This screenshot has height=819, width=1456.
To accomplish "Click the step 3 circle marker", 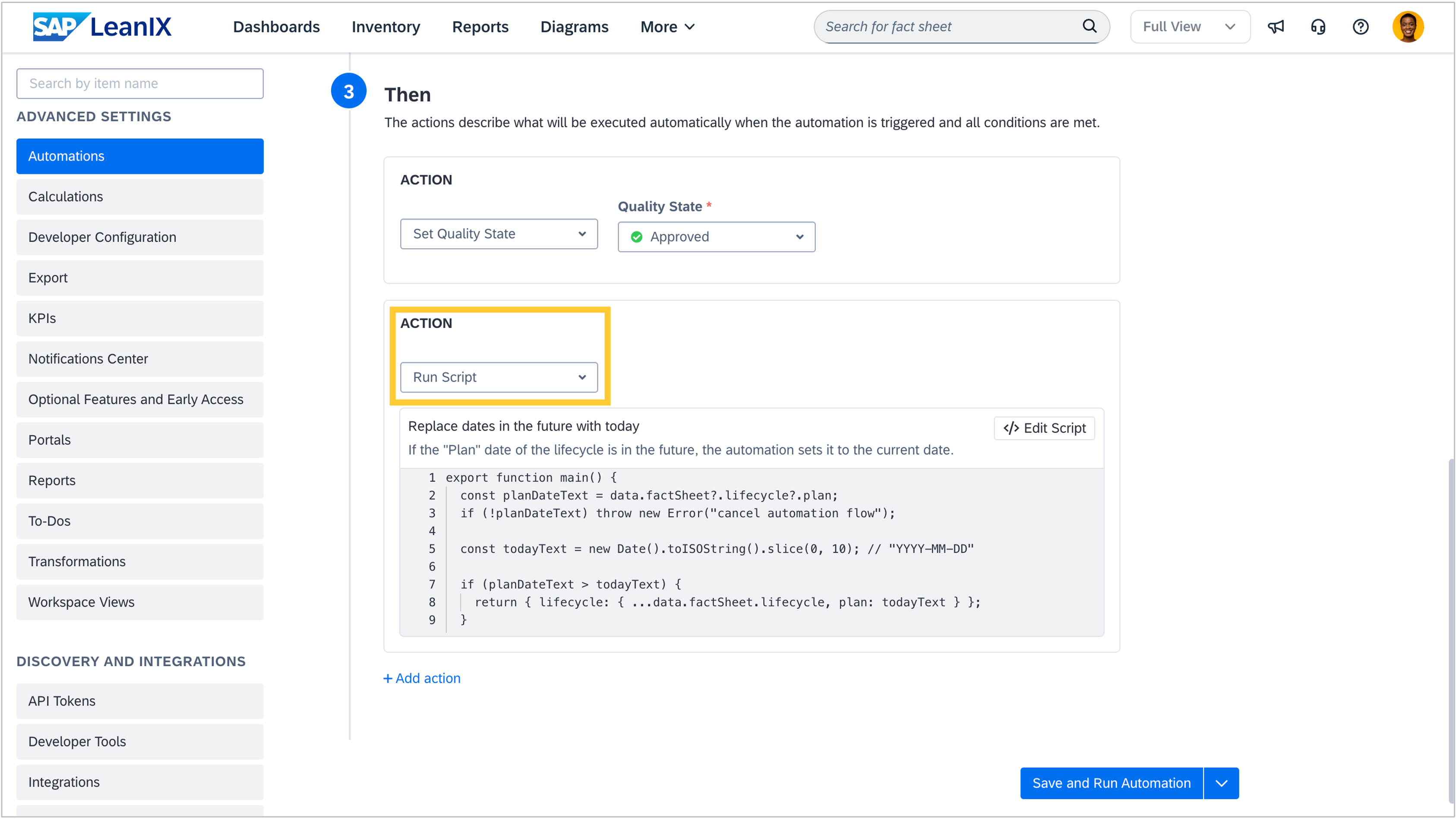I will coord(348,92).
